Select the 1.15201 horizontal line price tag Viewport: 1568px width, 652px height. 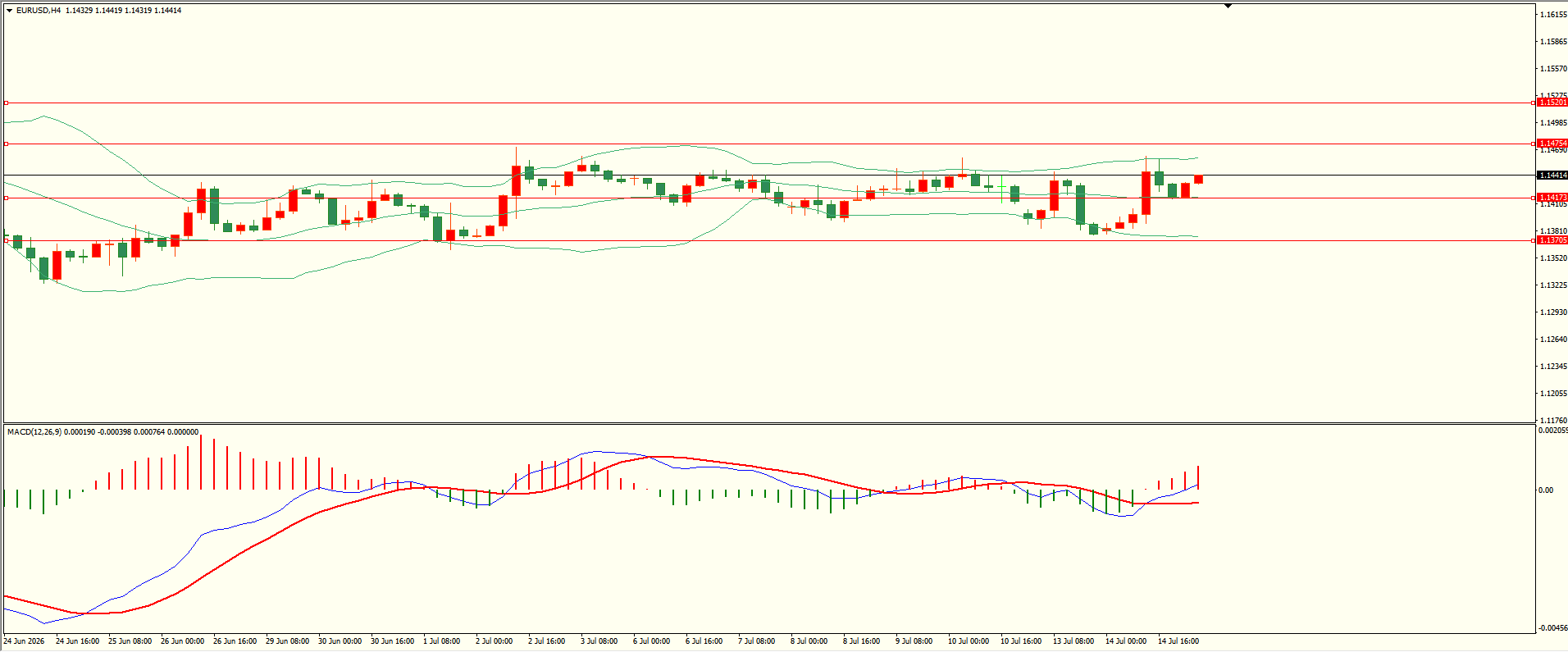pyautogui.click(x=1552, y=103)
